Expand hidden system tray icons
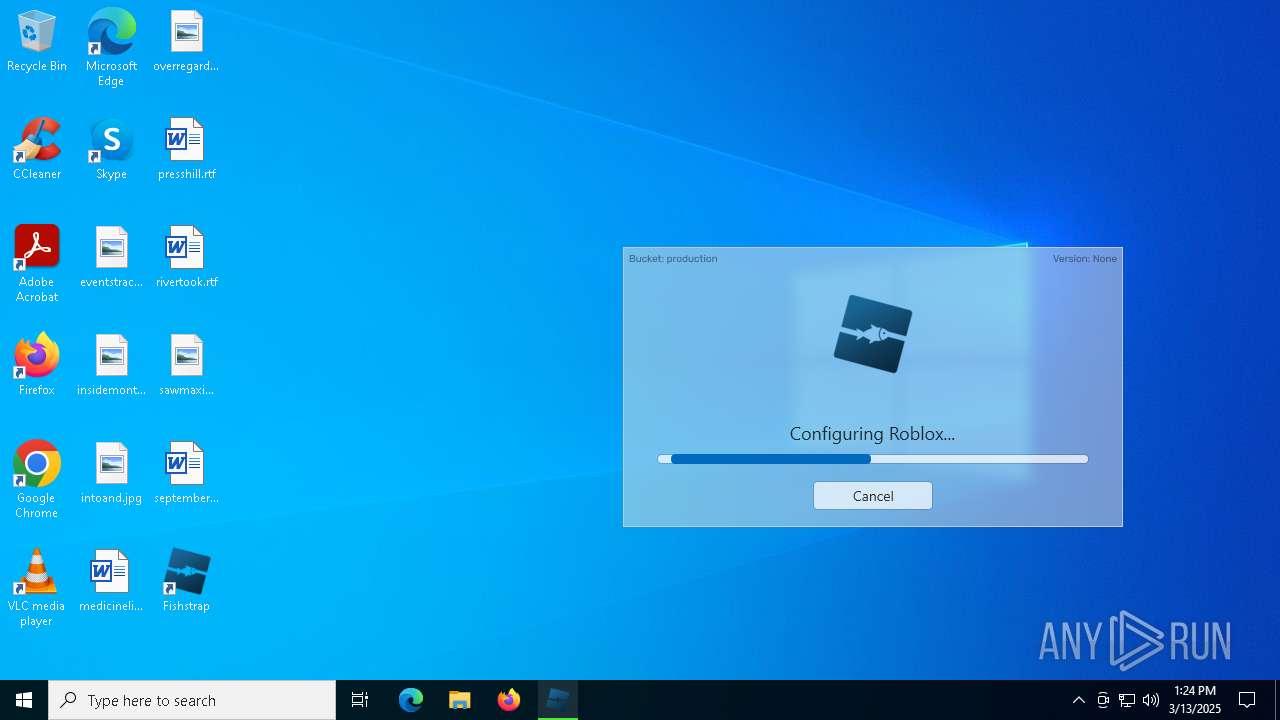 pyautogui.click(x=1078, y=700)
